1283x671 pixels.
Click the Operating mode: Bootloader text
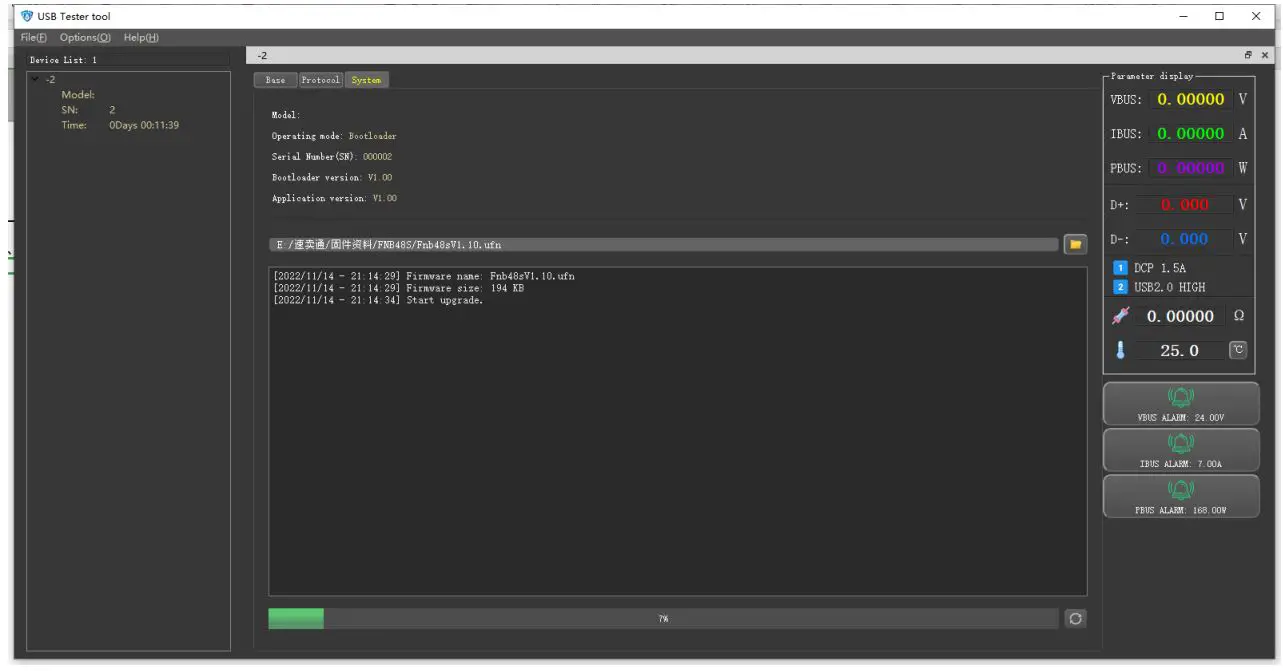(334, 136)
